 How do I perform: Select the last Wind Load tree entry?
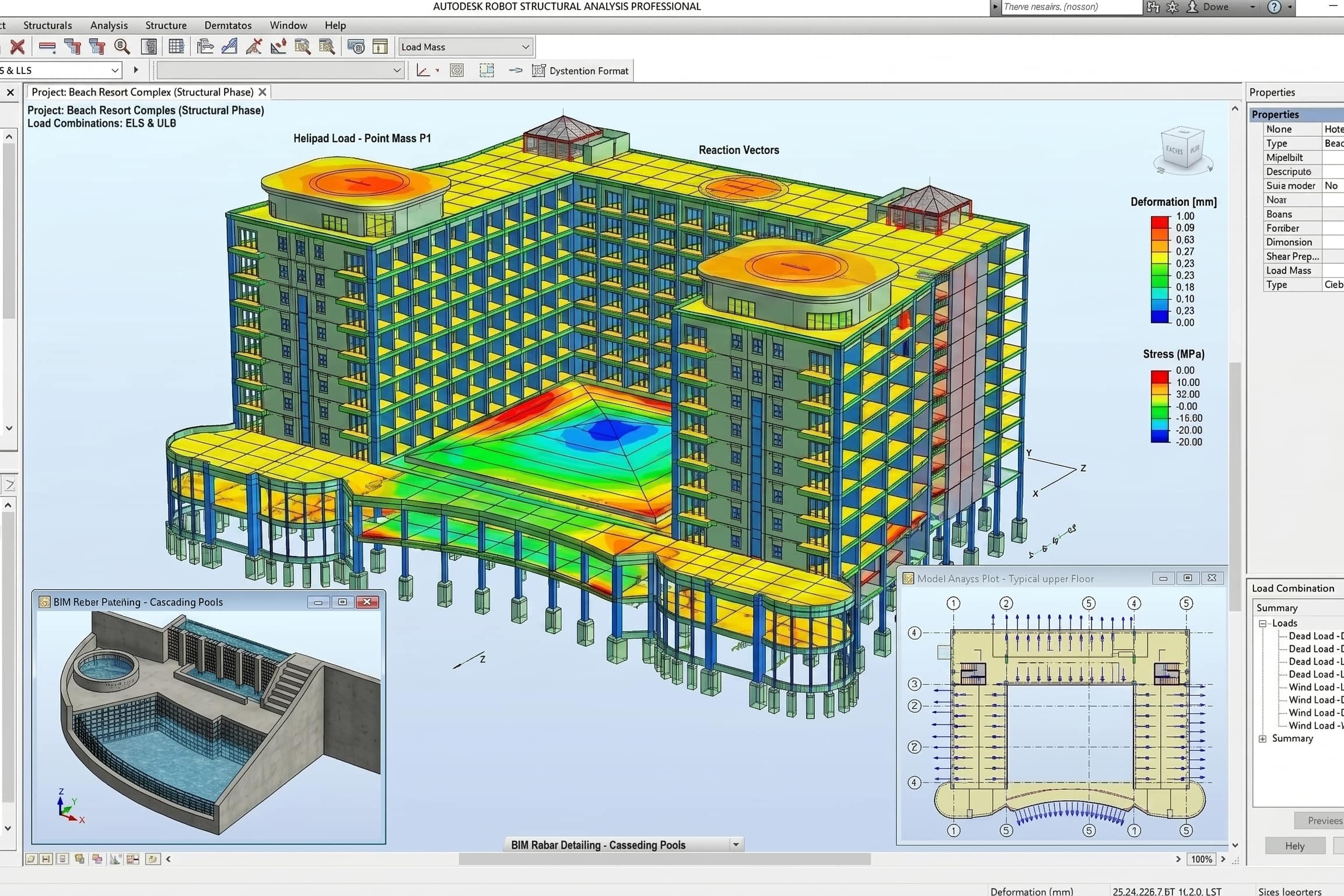[x=1315, y=726]
